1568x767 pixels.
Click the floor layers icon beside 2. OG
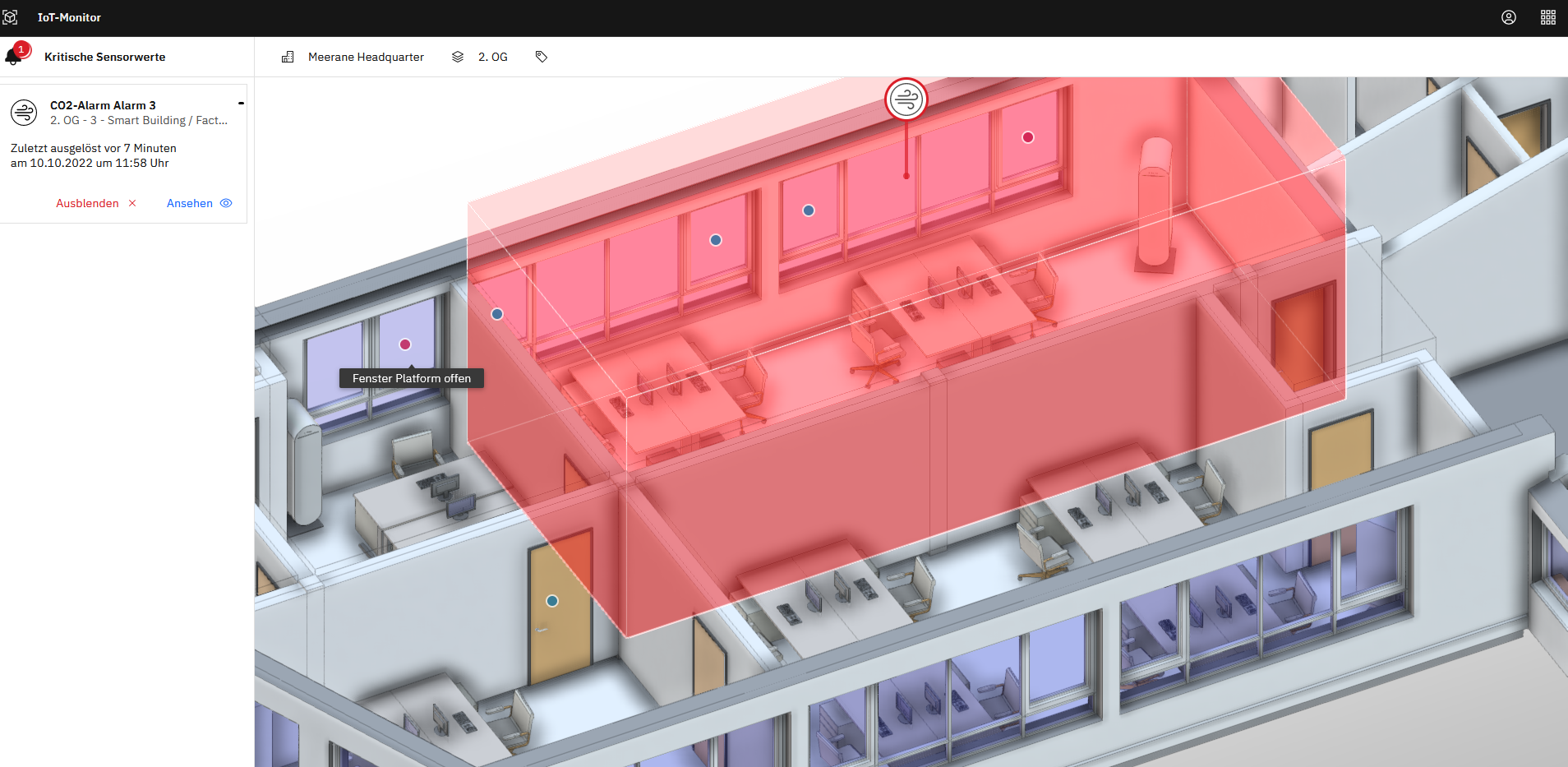(458, 57)
